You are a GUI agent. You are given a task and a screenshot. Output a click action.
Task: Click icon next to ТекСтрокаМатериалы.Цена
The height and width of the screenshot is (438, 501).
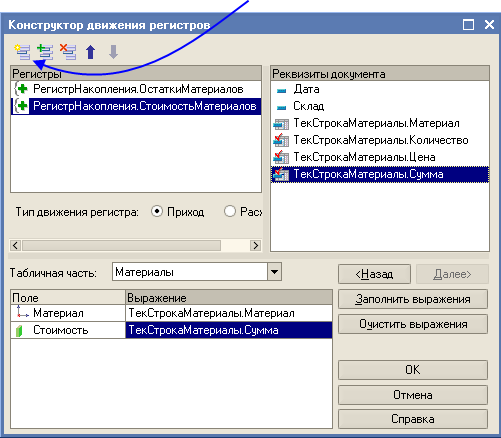[281, 157]
